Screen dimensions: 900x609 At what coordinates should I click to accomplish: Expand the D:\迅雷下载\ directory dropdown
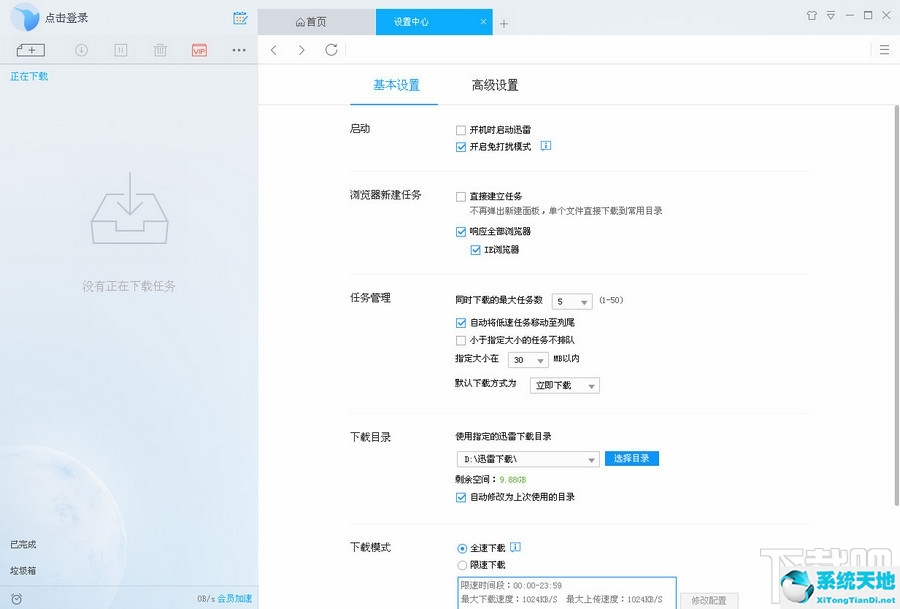528,459
